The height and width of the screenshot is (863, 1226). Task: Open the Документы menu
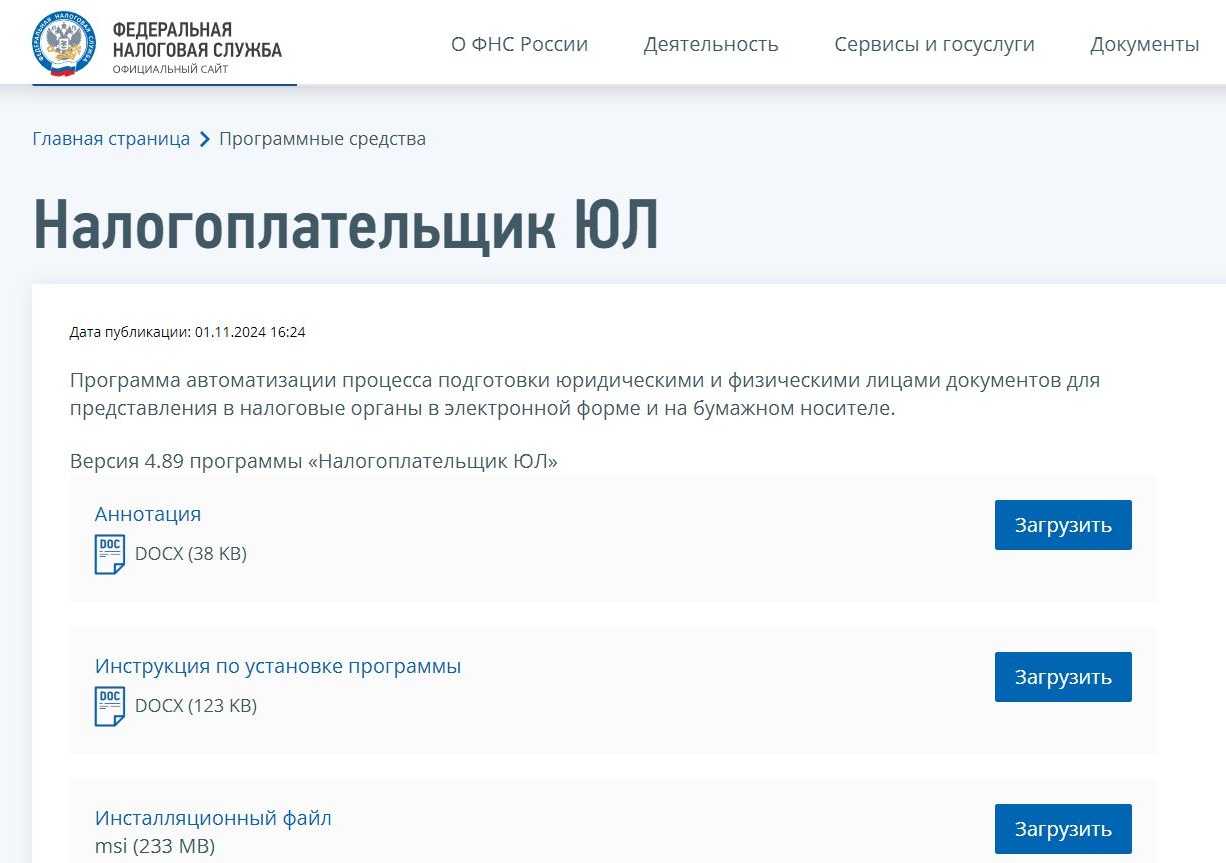pyautogui.click(x=1144, y=44)
